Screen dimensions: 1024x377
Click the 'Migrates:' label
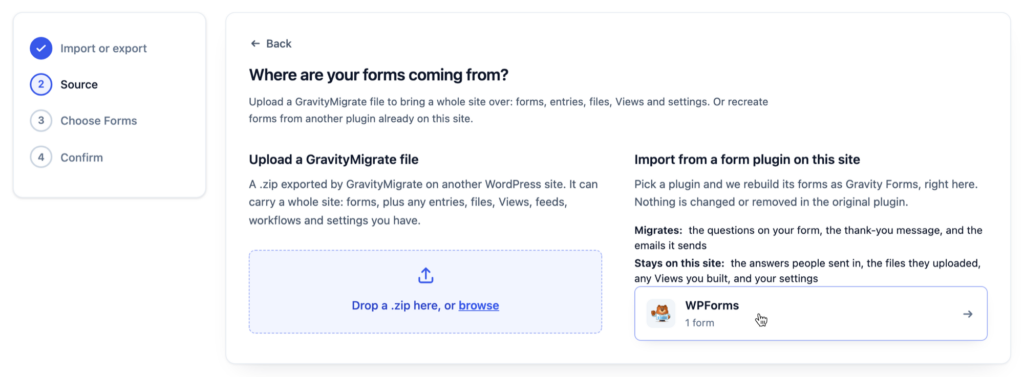pyautogui.click(x=658, y=231)
